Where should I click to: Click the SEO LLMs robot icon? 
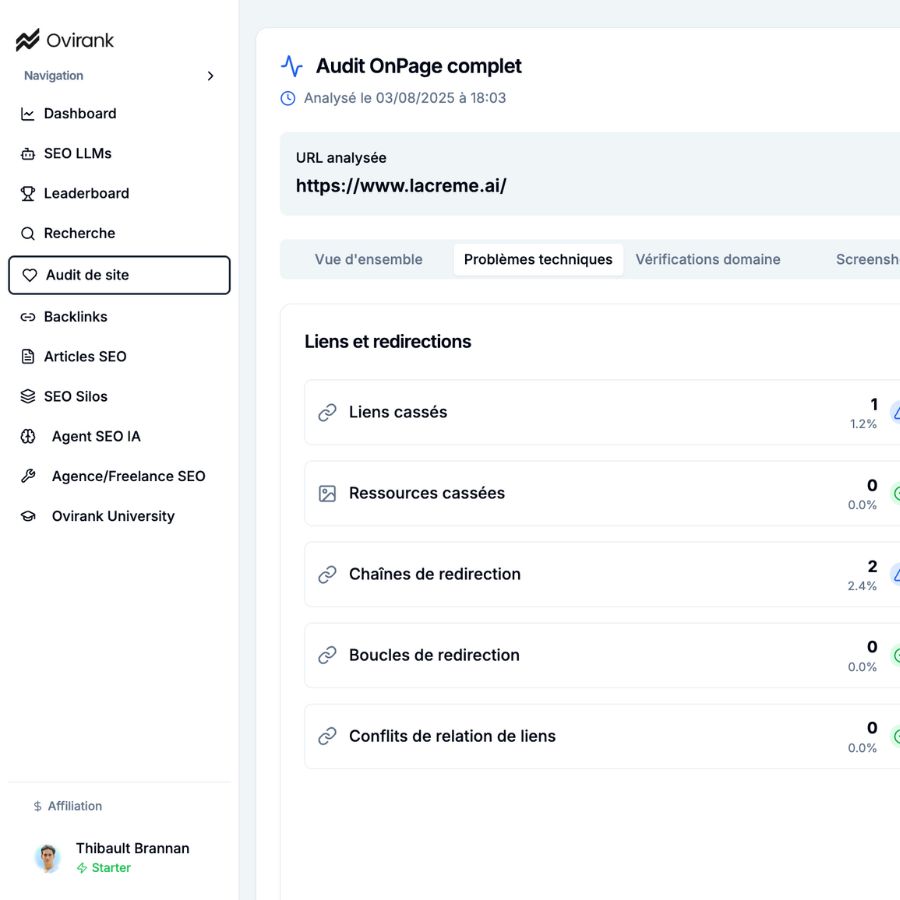28,154
